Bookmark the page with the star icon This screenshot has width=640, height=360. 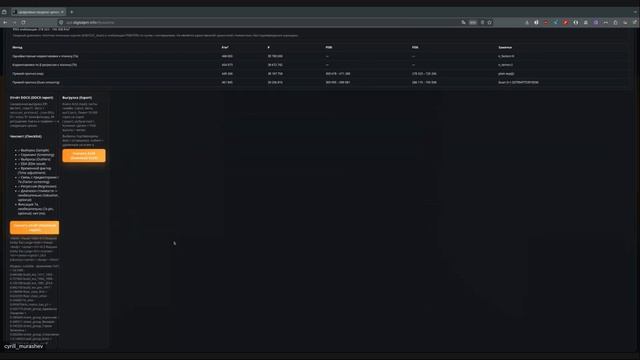point(490,22)
